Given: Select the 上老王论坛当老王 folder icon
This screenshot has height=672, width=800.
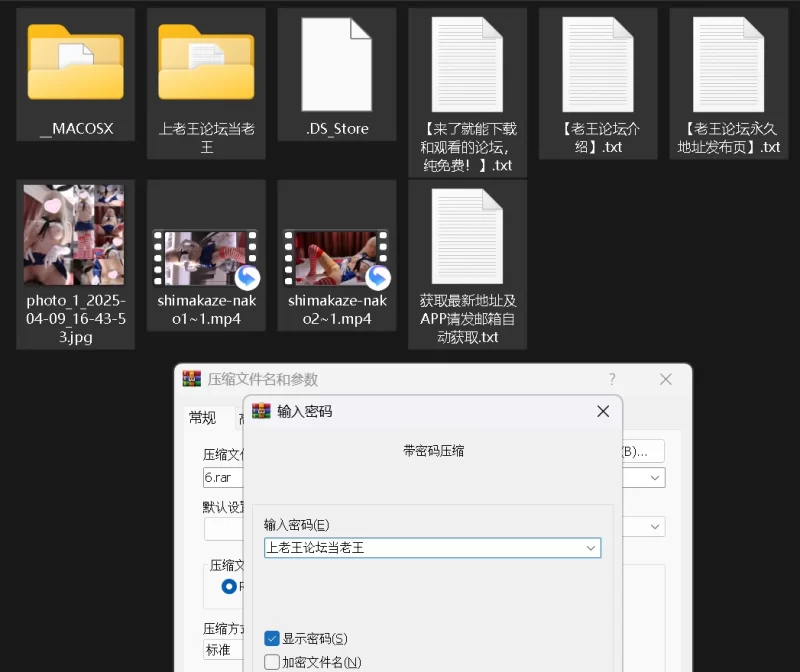Looking at the screenshot, I should click(x=206, y=65).
